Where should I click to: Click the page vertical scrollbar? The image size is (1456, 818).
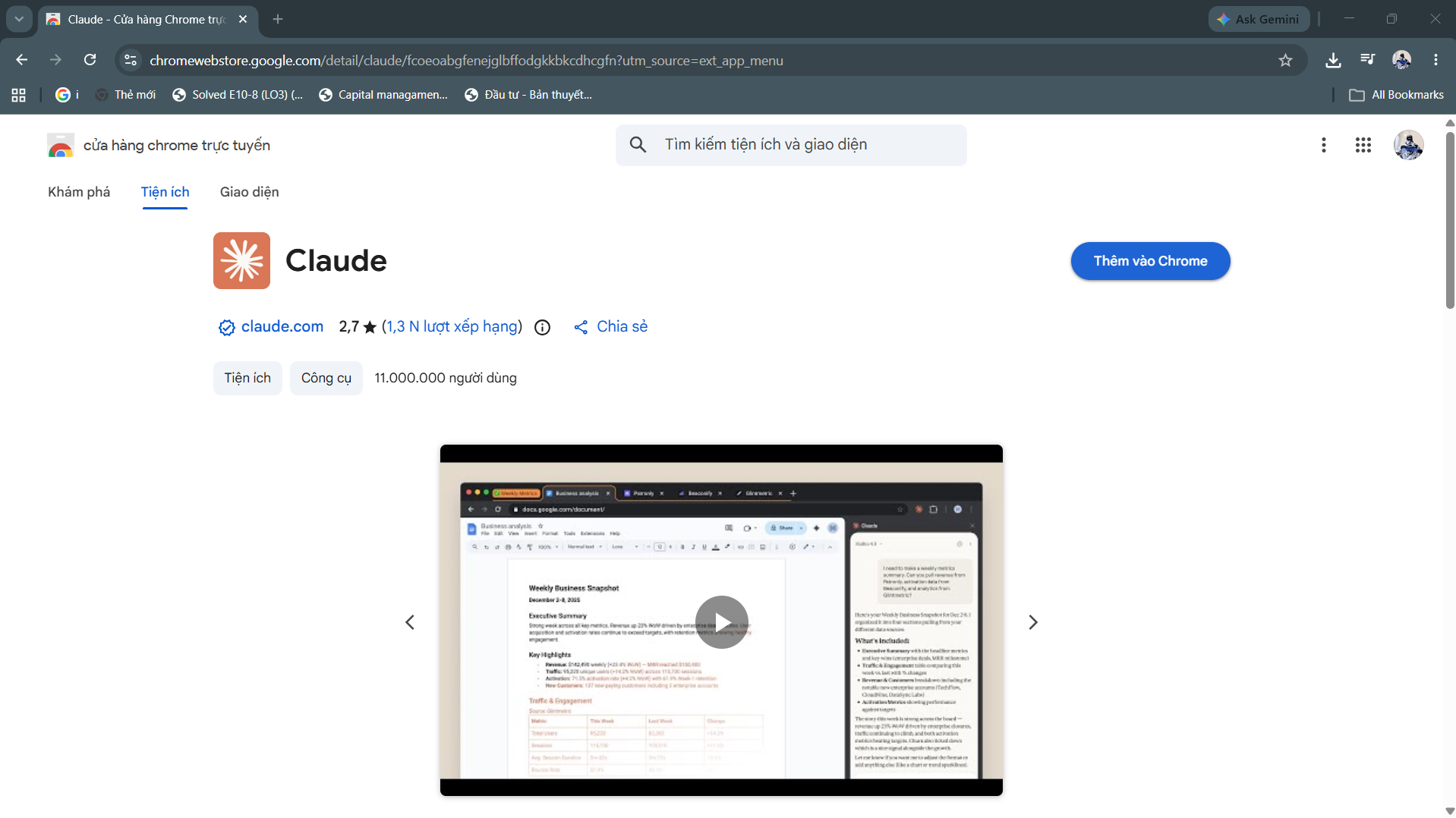point(1450,219)
